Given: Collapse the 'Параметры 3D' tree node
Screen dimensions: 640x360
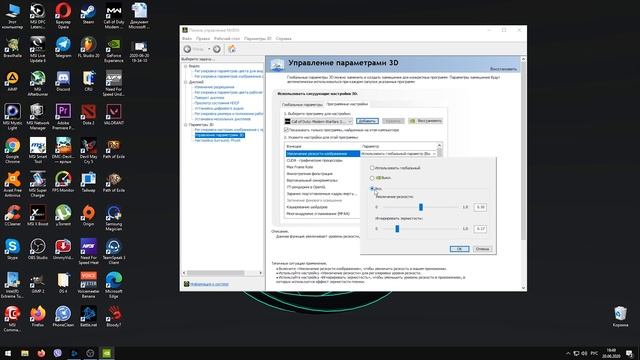Looking at the screenshot, I should 186,124.
